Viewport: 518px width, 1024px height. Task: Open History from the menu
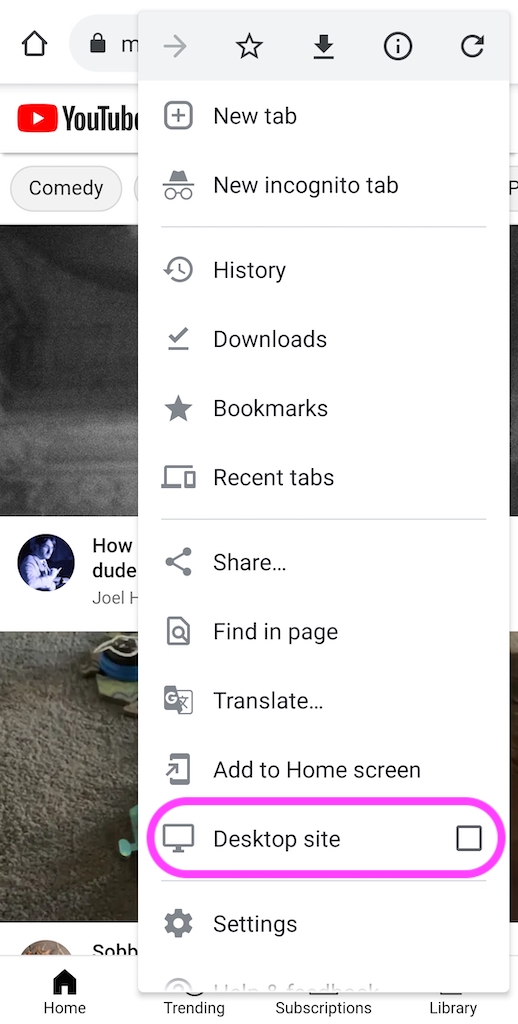(323, 270)
